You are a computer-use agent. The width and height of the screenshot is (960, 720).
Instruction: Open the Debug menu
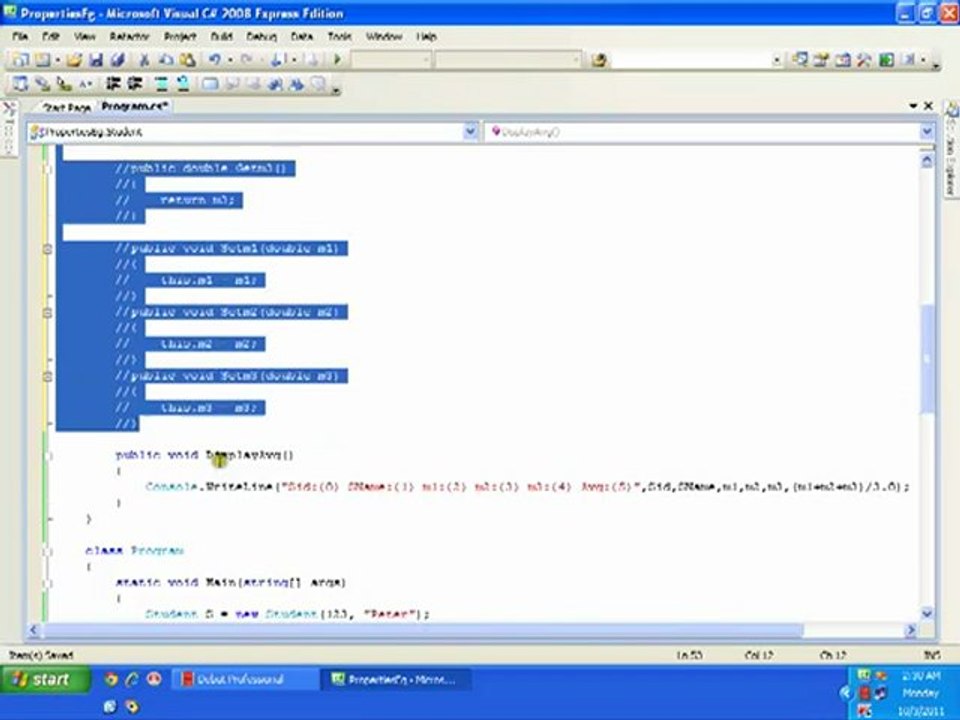pyautogui.click(x=261, y=37)
